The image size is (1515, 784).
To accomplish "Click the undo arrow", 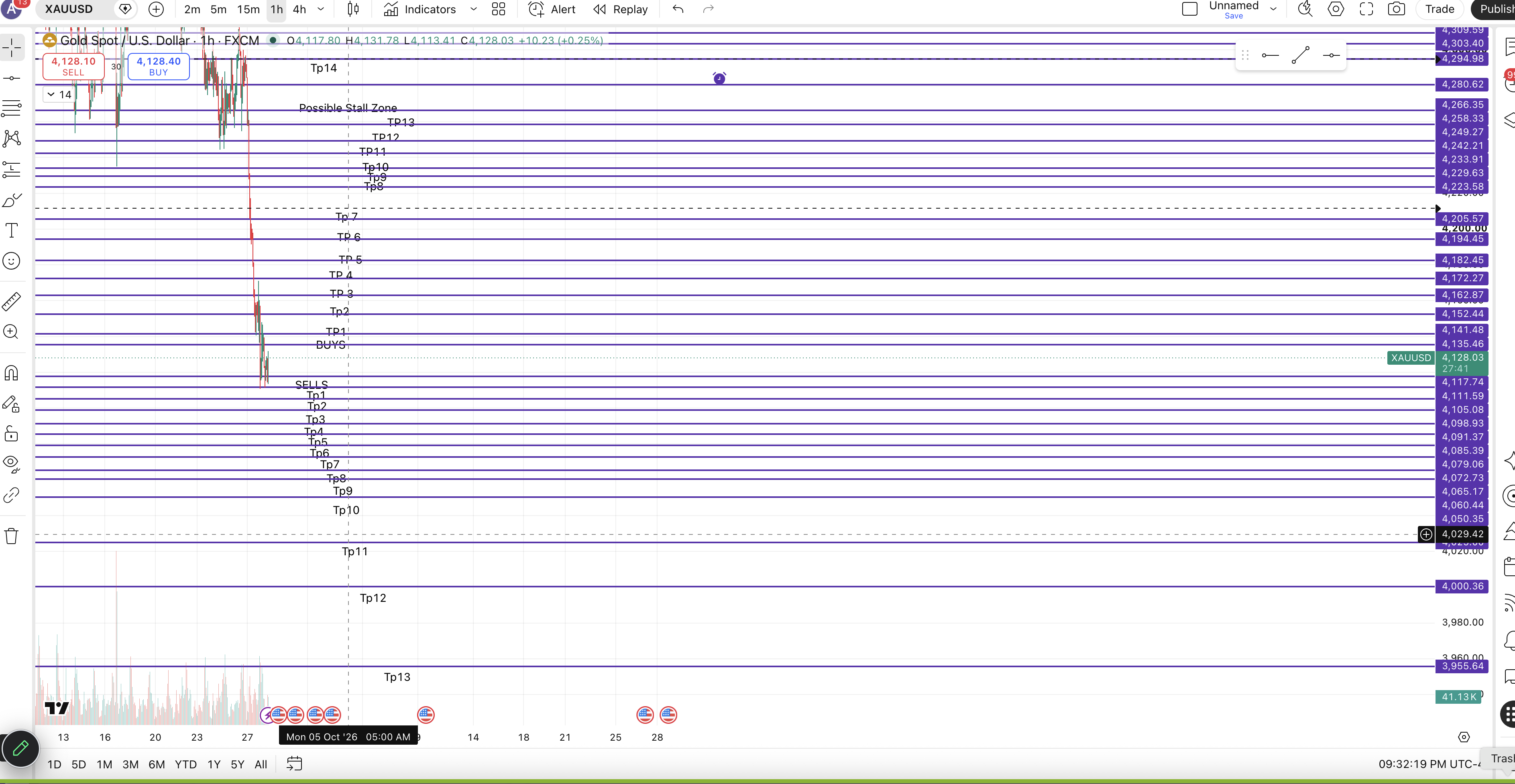I will pyautogui.click(x=678, y=9).
